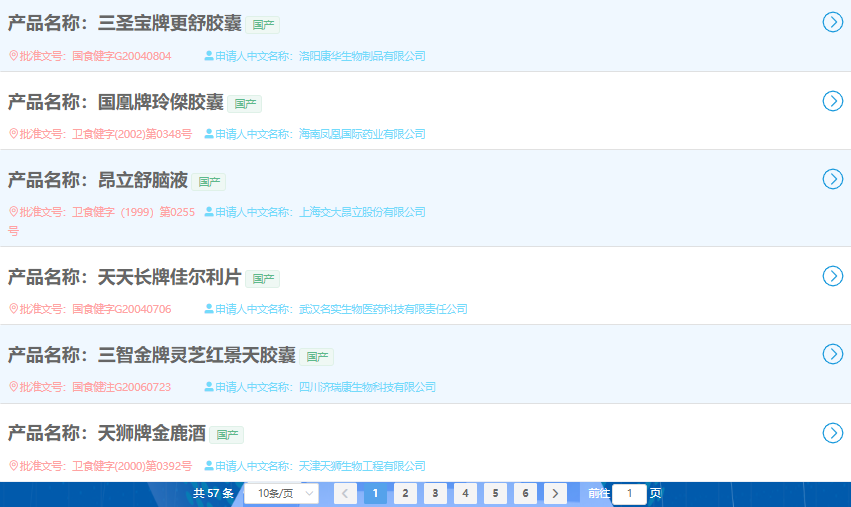Open details arrow for 三圣宝牌更舒胶囊
This screenshot has width=851, height=507.
[833, 22]
